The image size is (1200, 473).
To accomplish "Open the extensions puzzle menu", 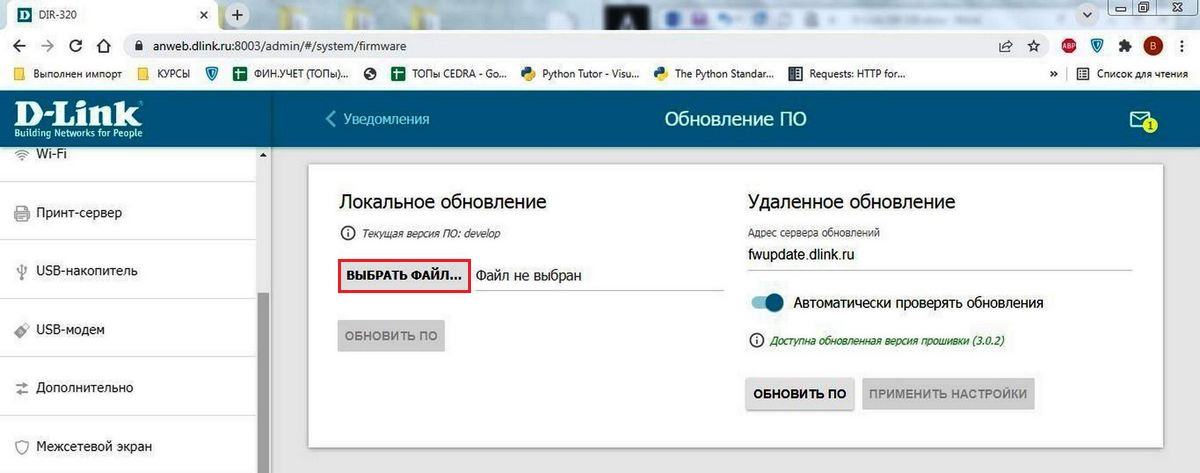I will click(x=1125, y=45).
